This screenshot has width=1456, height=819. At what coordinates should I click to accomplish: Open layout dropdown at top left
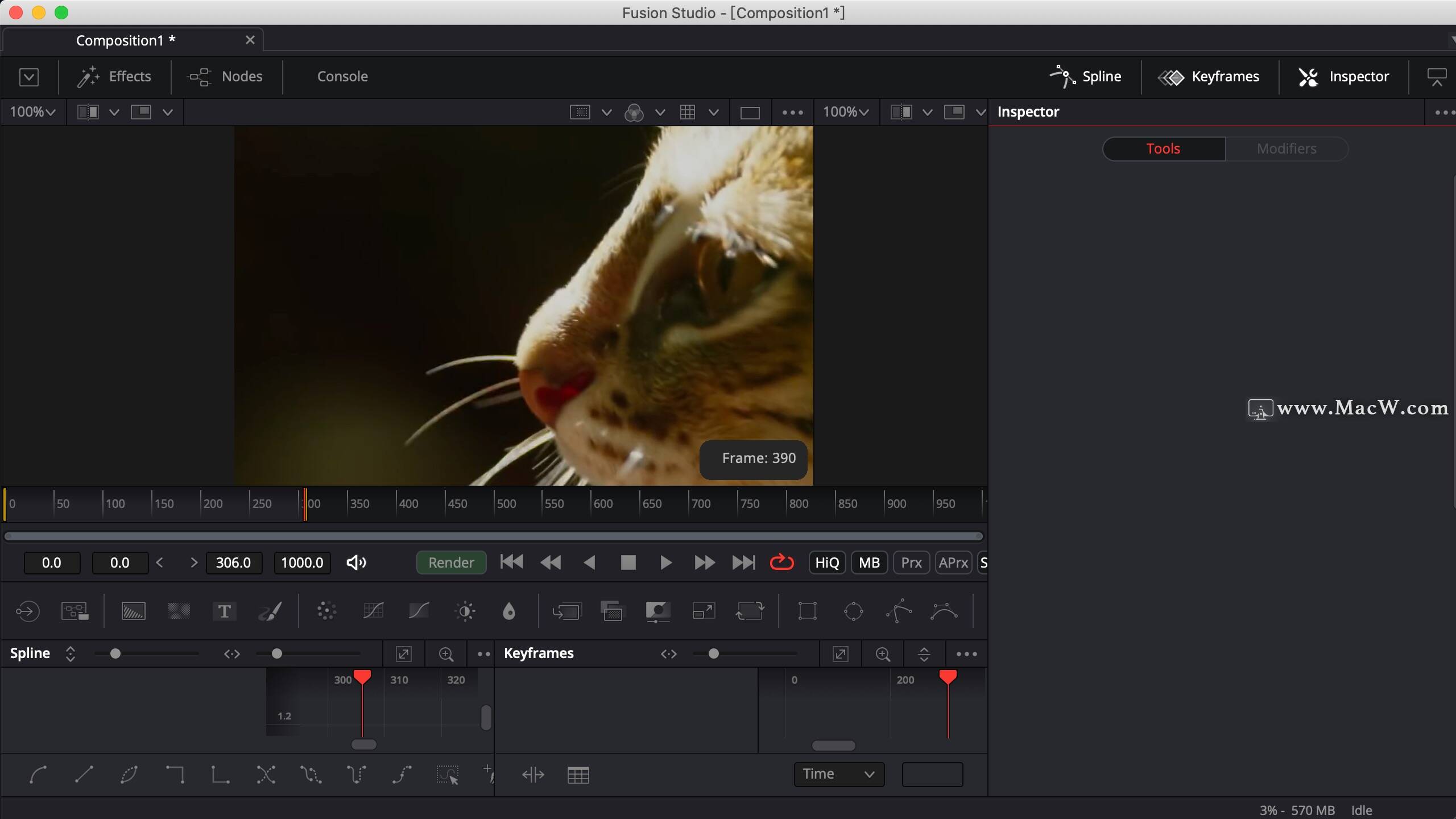point(29,77)
